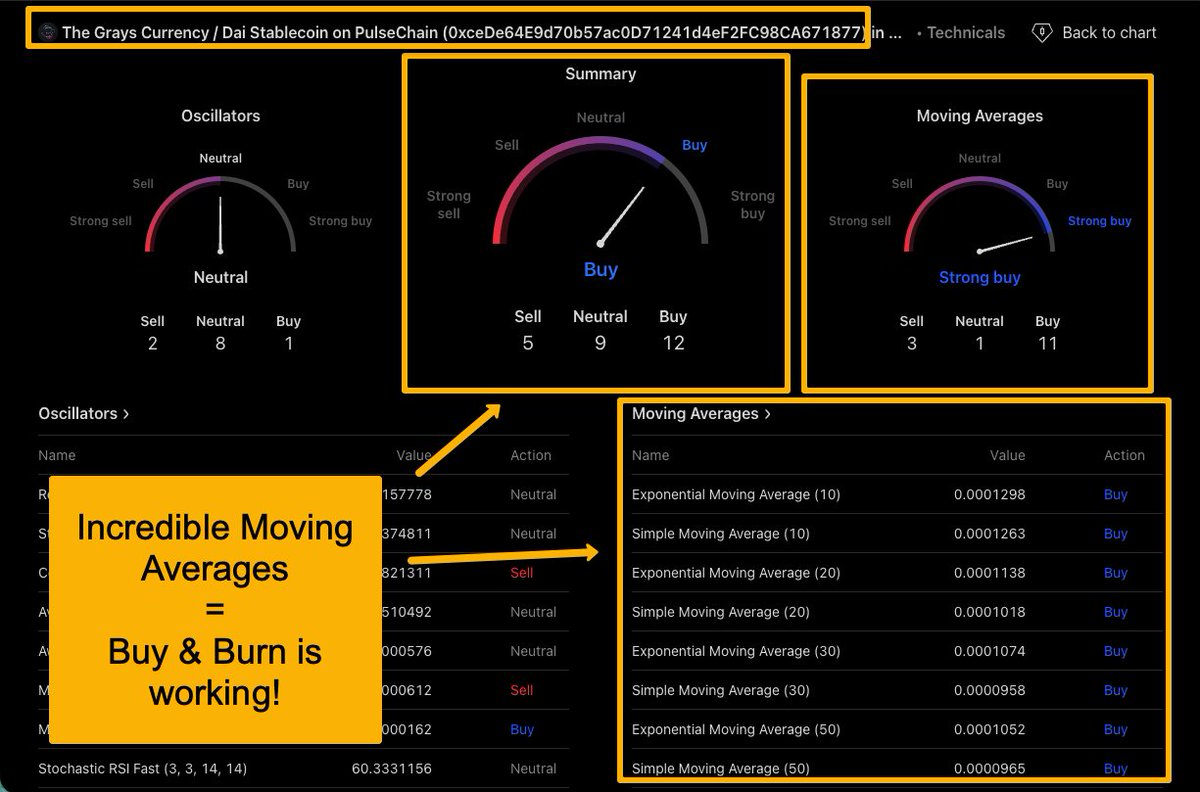Select the Technicals label in the header

pos(966,32)
